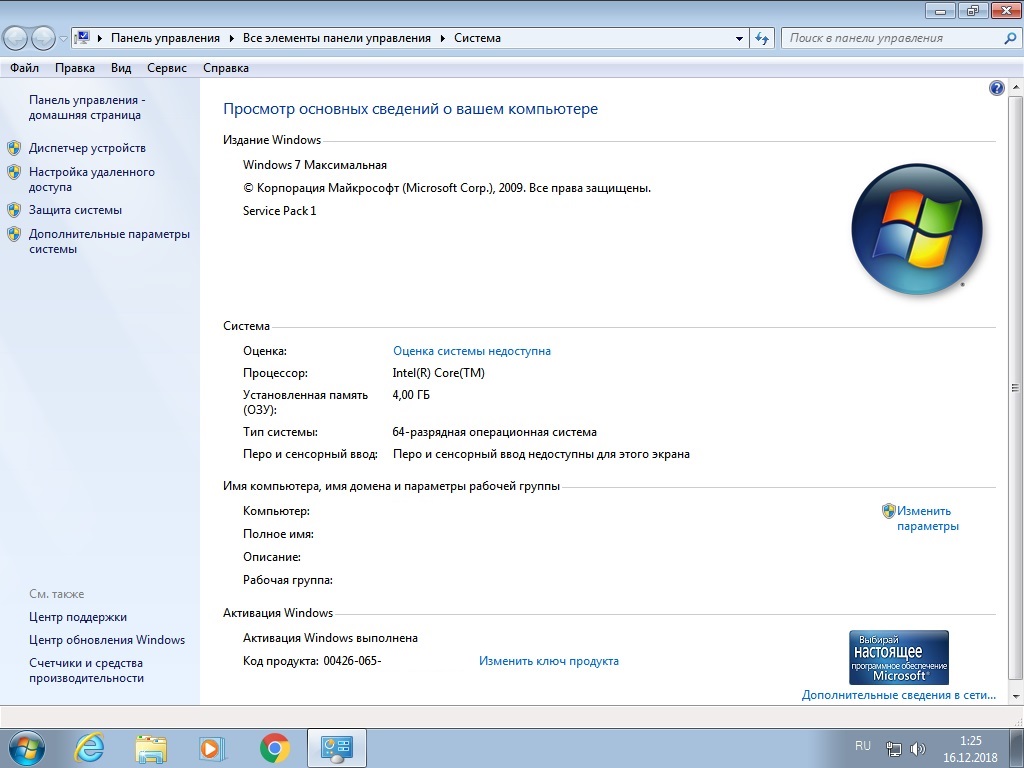
Task: Click the Back navigation arrow button
Action: [16, 39]
